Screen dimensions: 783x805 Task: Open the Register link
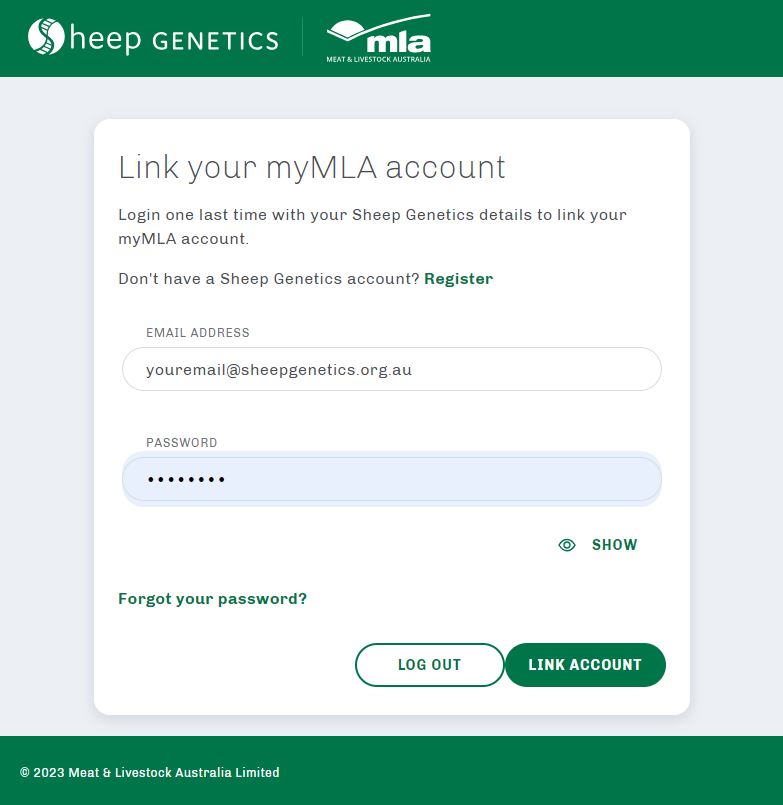[459, 279]
